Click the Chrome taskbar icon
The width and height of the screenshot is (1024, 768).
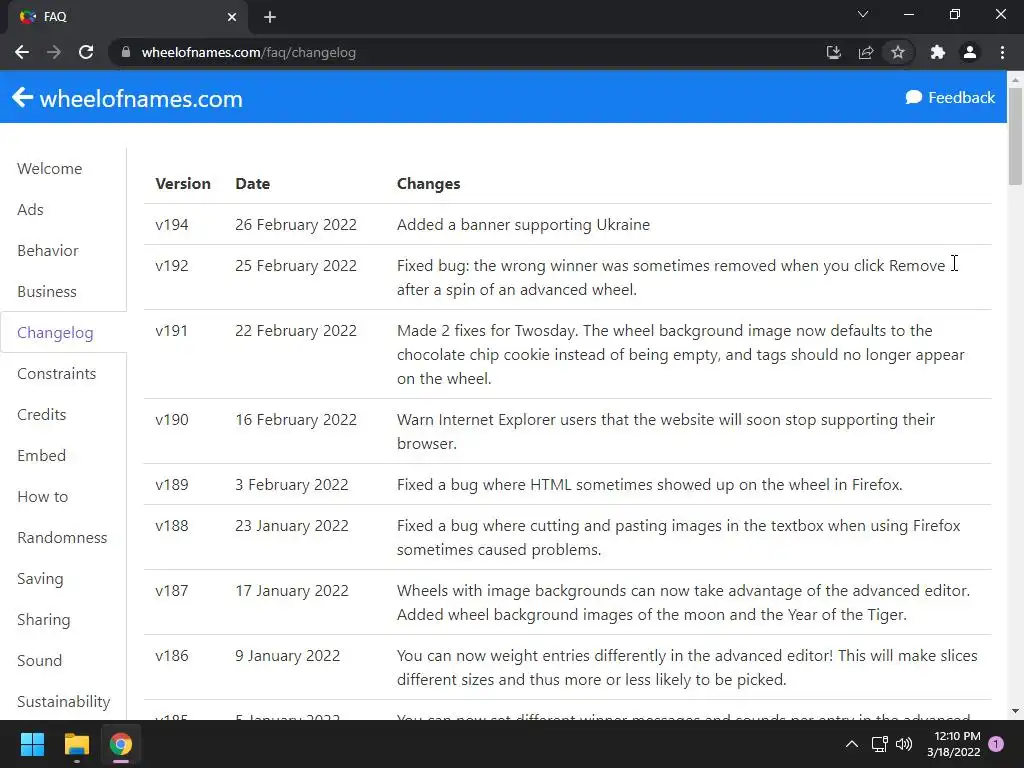(121, 744)
